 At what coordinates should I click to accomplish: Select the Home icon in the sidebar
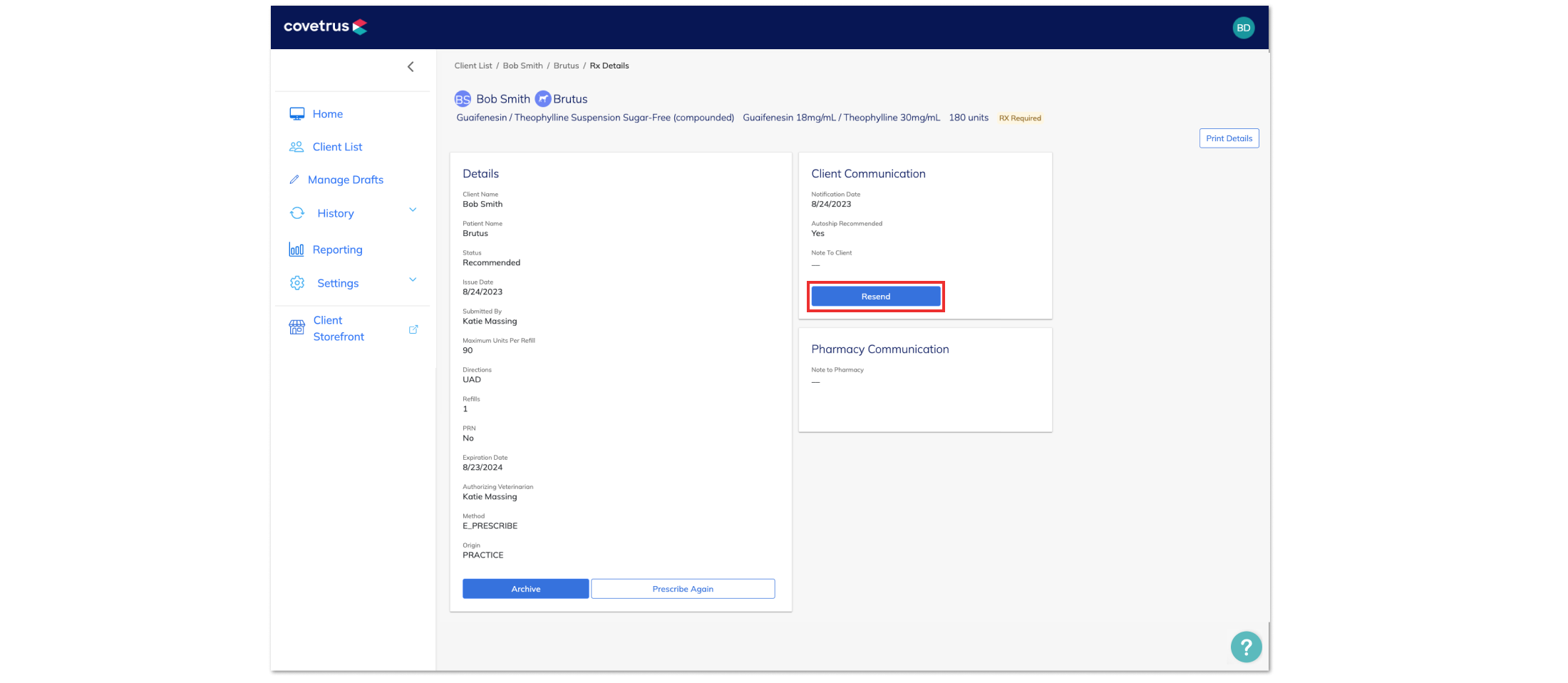pos(296,113)
